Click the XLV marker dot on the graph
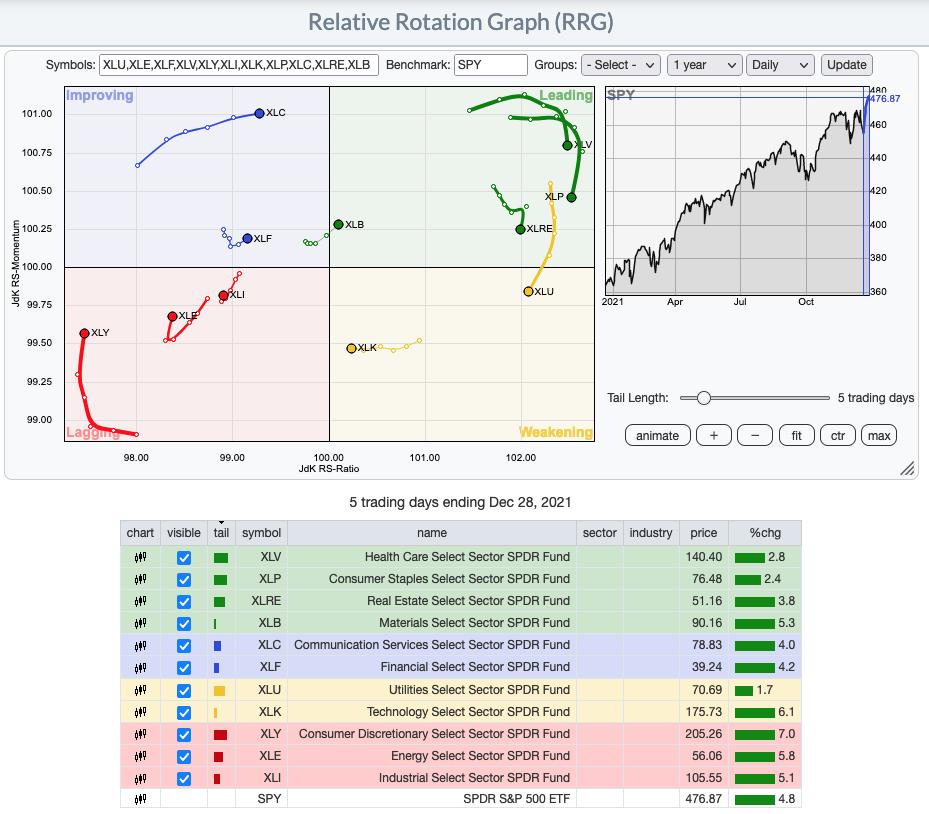929x814 pixels. (x=567, y=145)
